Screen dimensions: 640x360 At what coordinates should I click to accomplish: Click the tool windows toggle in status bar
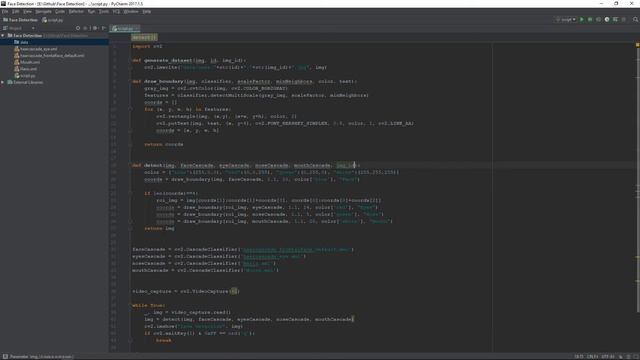click(x=5, y=357)
